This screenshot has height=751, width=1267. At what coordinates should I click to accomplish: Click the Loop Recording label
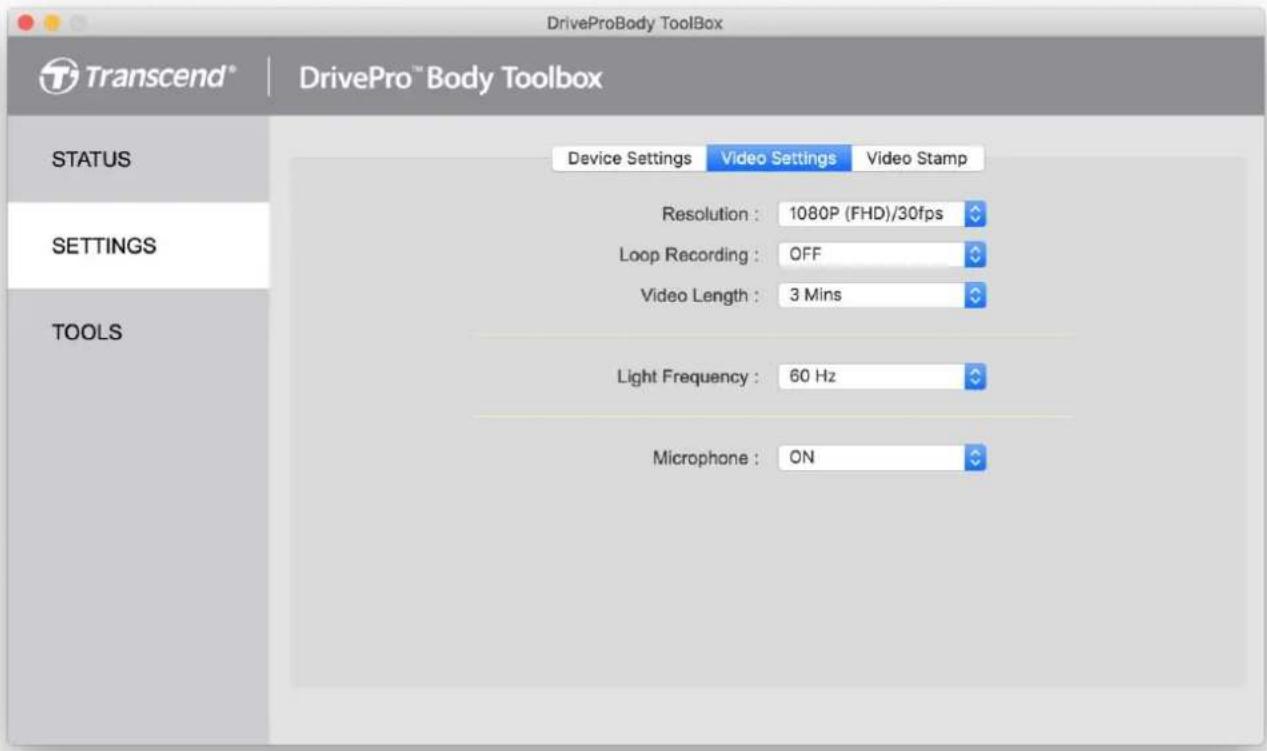pyautogui.click(x=689, y=255)
